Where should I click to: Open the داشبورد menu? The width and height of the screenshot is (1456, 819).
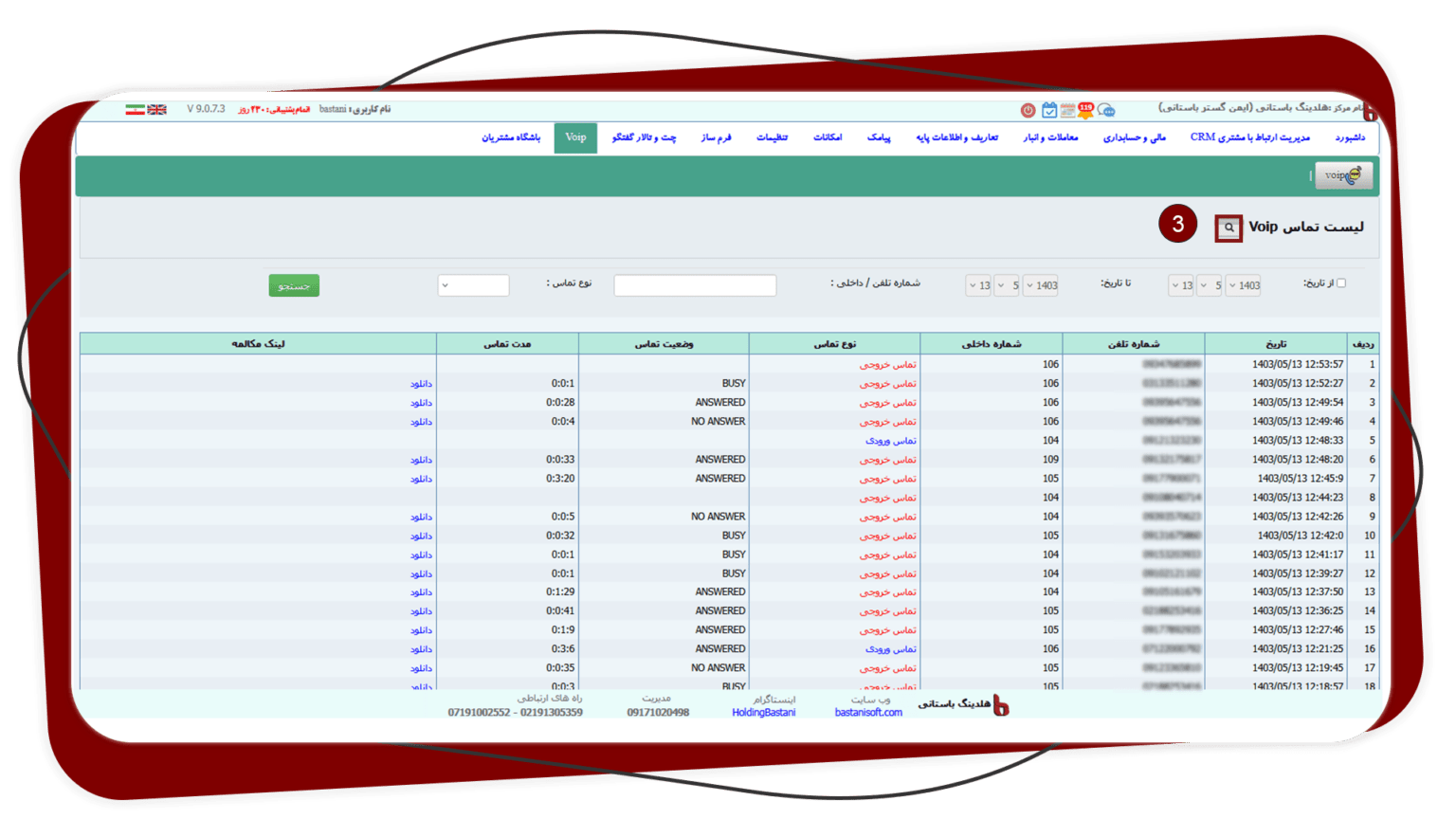point(1350,138)
